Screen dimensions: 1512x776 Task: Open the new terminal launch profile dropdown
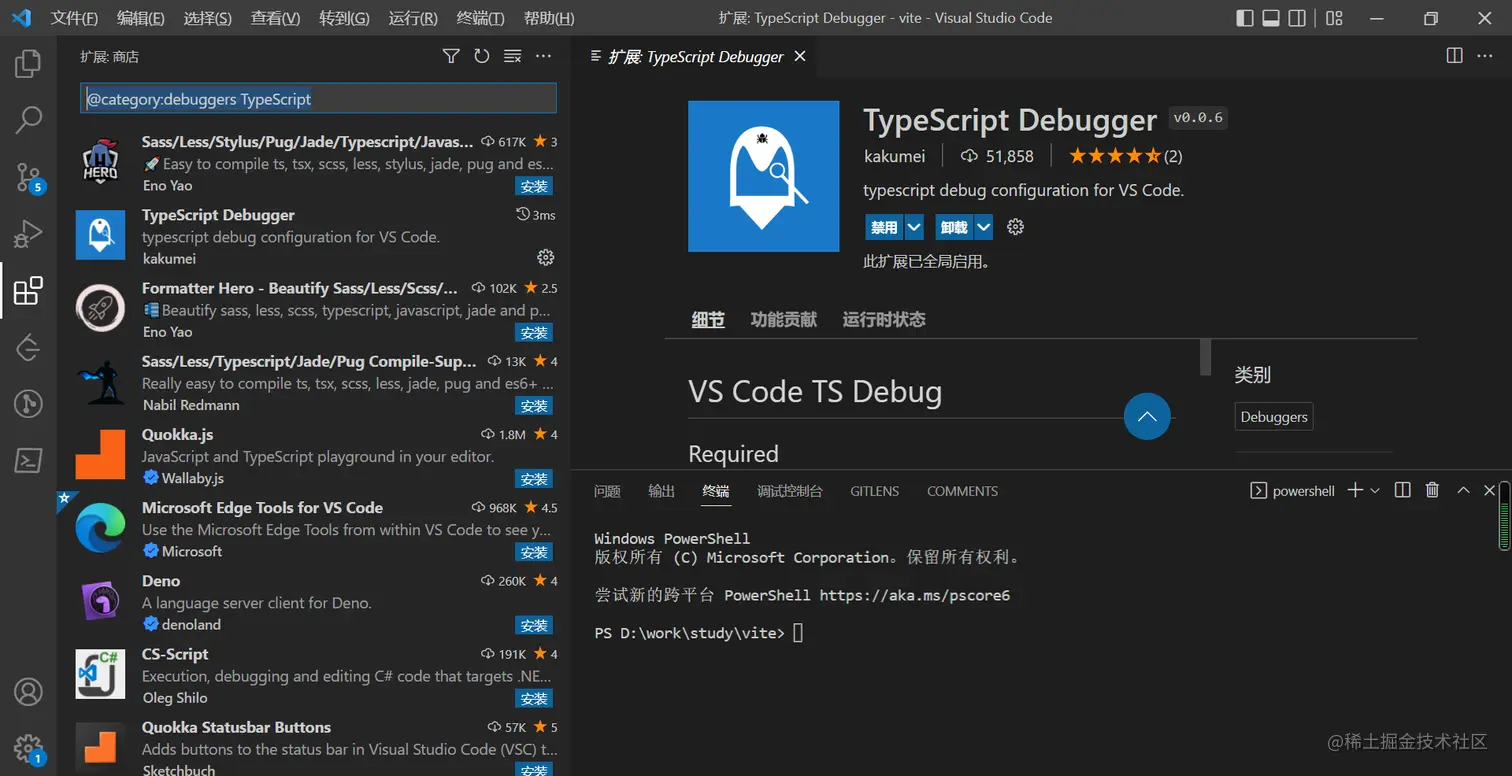point(1375,490)
